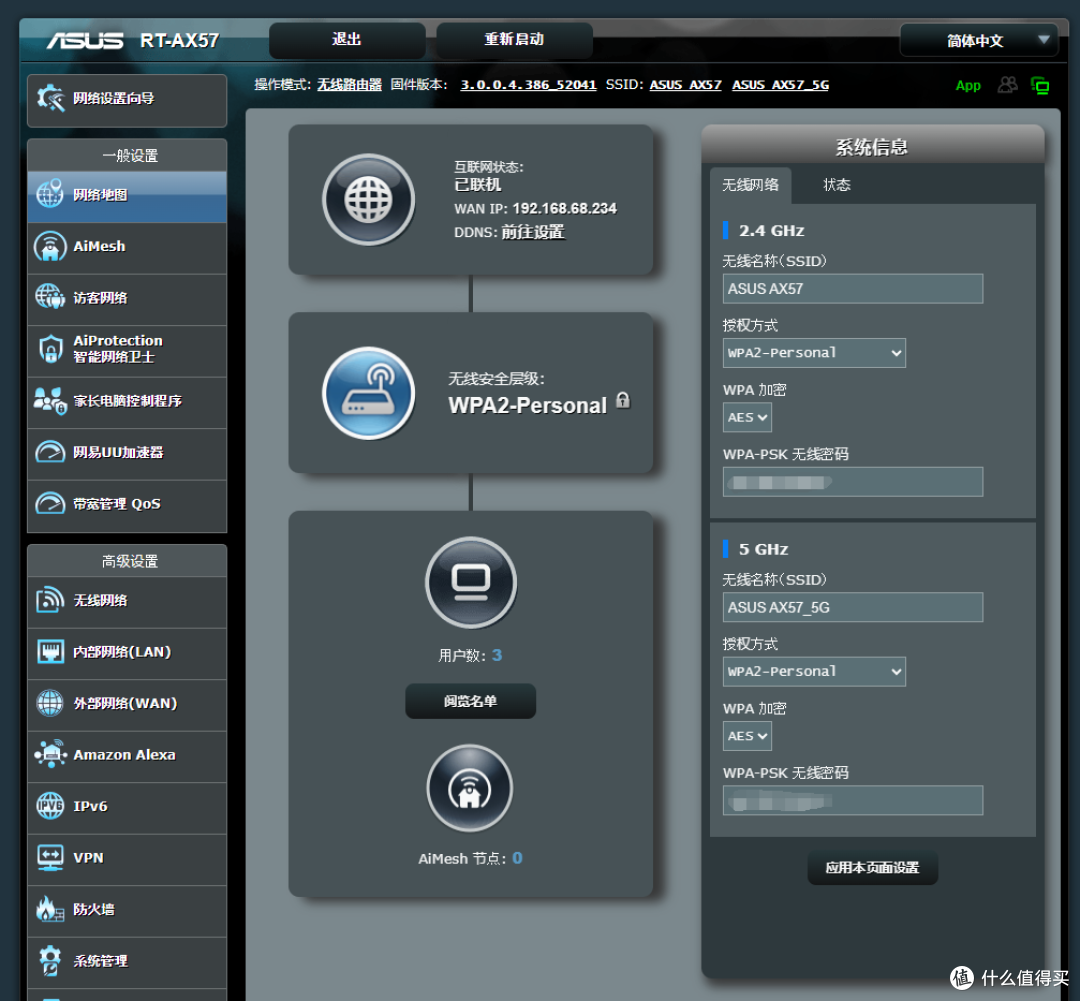
Task: Open the VPN monitor icon
Action: coord(50,858)
